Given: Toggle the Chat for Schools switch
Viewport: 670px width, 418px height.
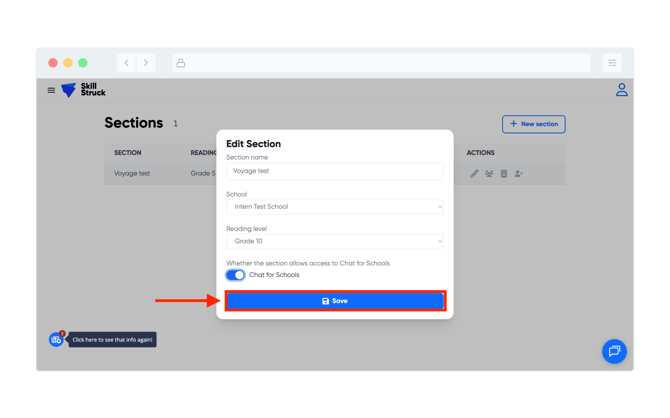Looking at the screenshot, I should pyautogui.click(x=235, y=275).
